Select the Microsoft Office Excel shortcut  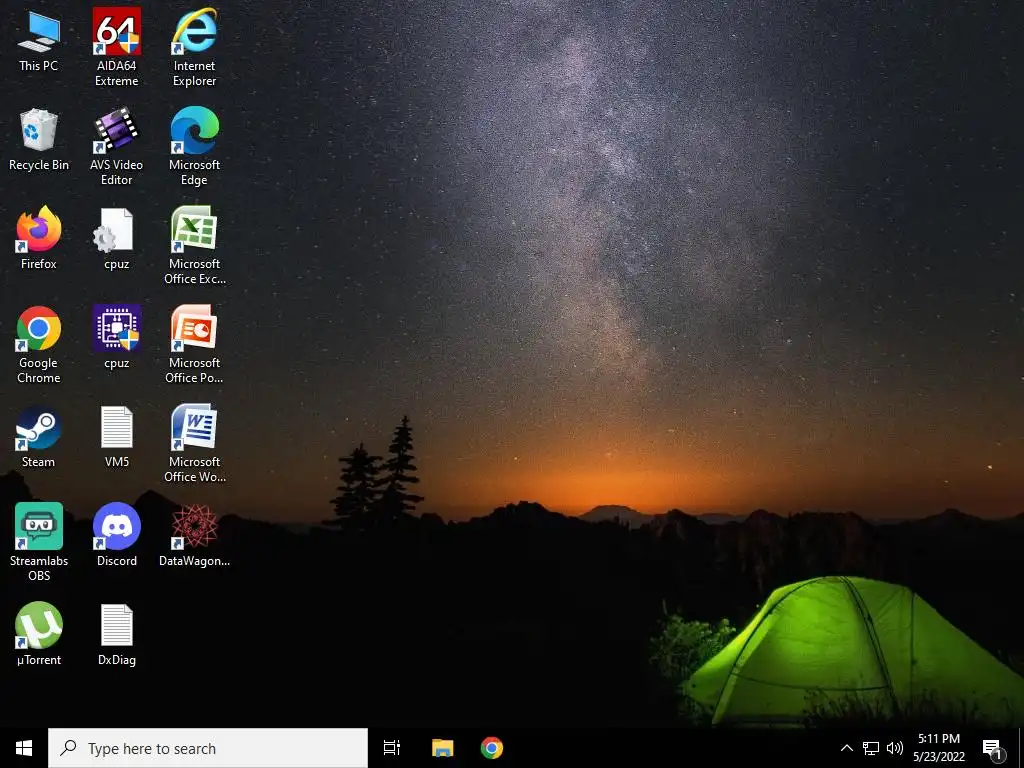(194, 246)
